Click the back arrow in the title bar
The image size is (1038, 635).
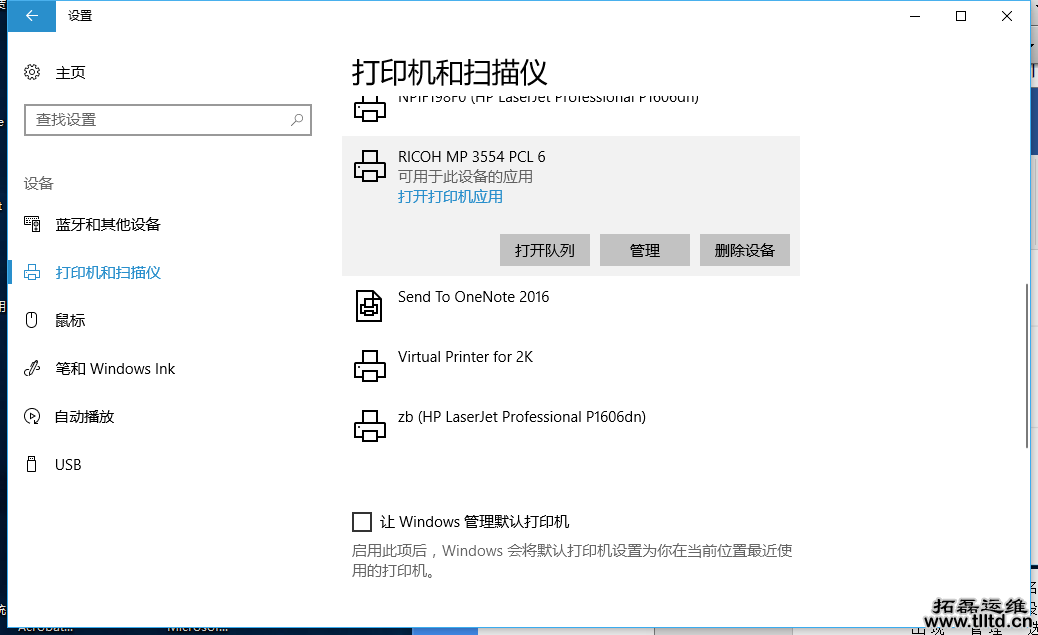pos(32,16)
